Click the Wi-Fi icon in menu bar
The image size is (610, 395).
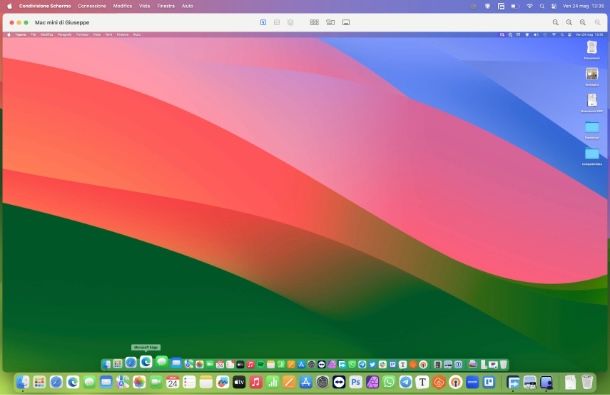tap(529, 6)
